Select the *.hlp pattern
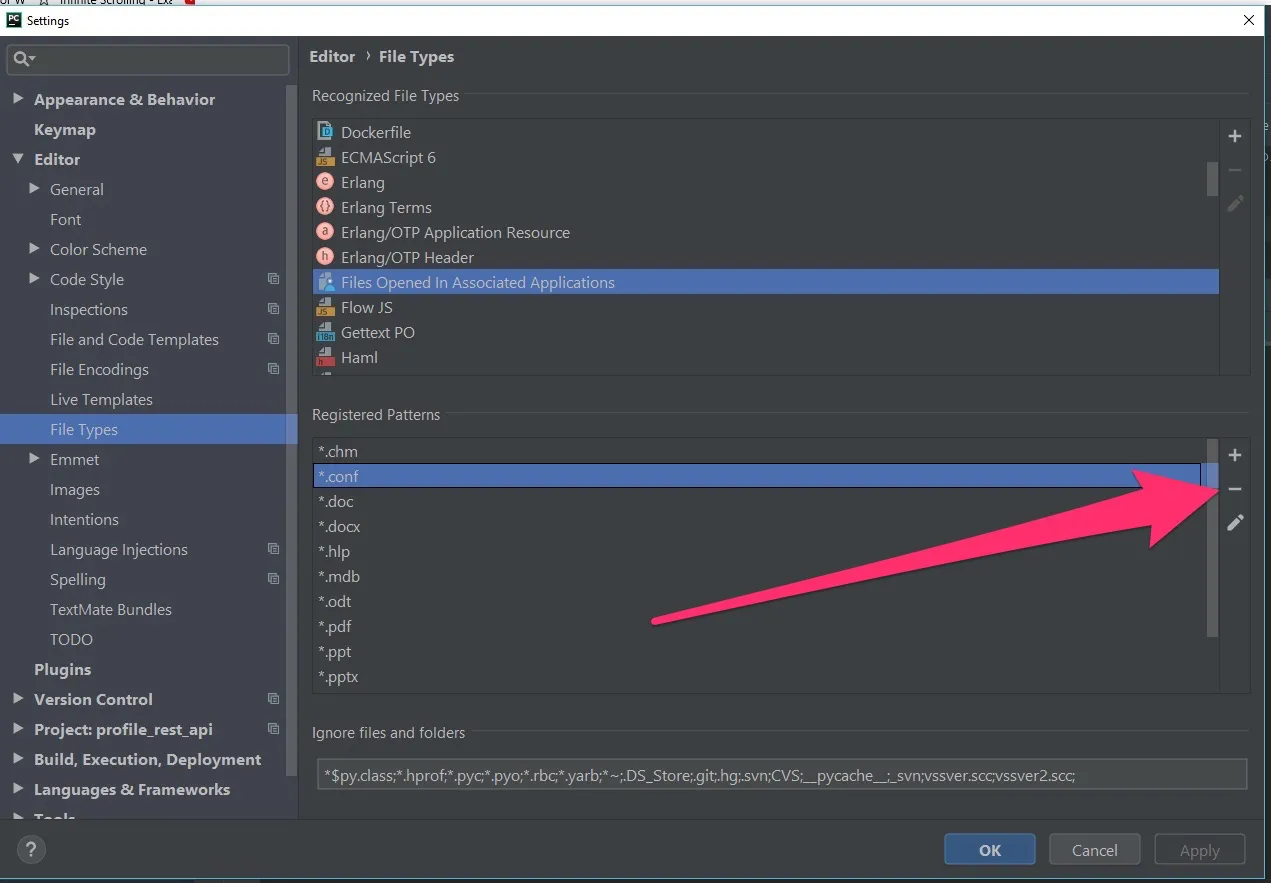This screenshot has width=1271, height=883. pyautogui.click(x=334, y=551)
